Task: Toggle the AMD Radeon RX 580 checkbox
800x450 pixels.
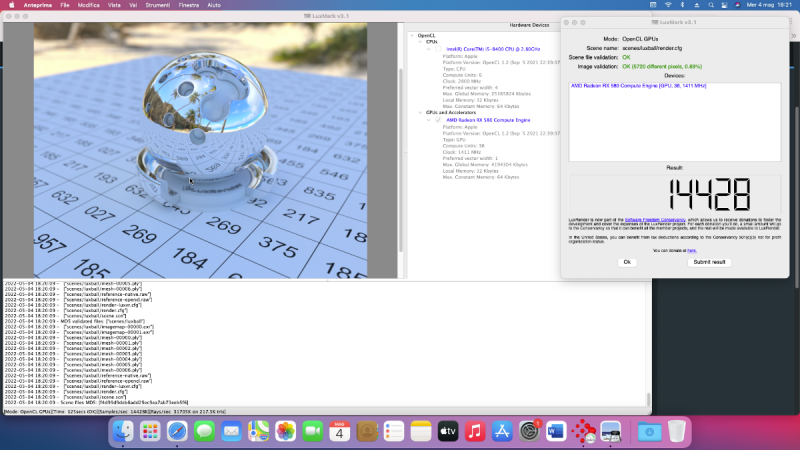Action: click(x=438, y=120)
